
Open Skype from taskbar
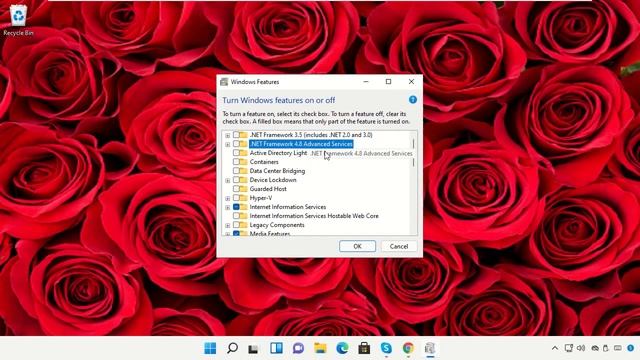click(386, 348)
